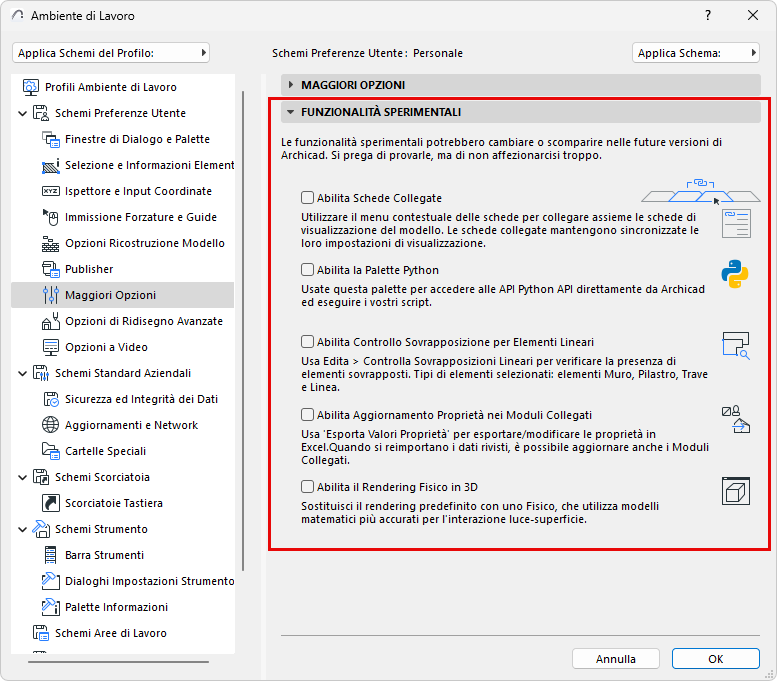Click the Aggiornamenti e Network globe icon
Screen dimensions: 777x681
(51, 425)
